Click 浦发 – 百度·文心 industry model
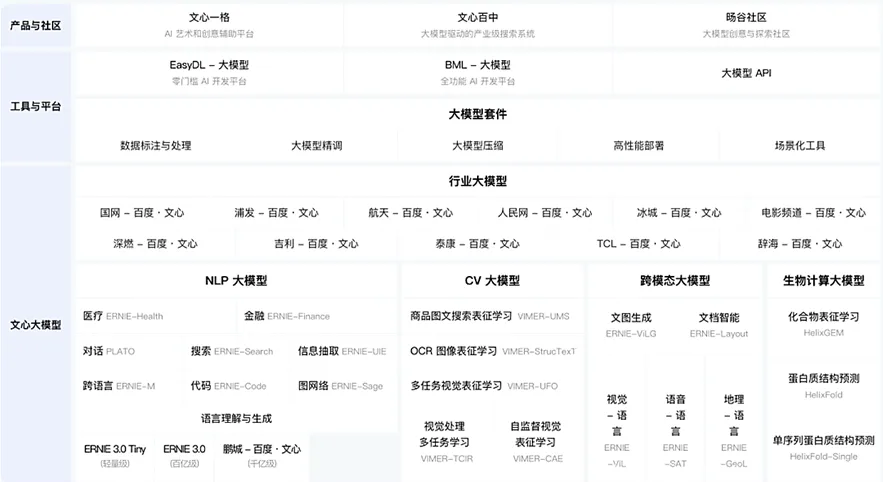883x482 pixels. pyautogui.click(x=277, y=213)
